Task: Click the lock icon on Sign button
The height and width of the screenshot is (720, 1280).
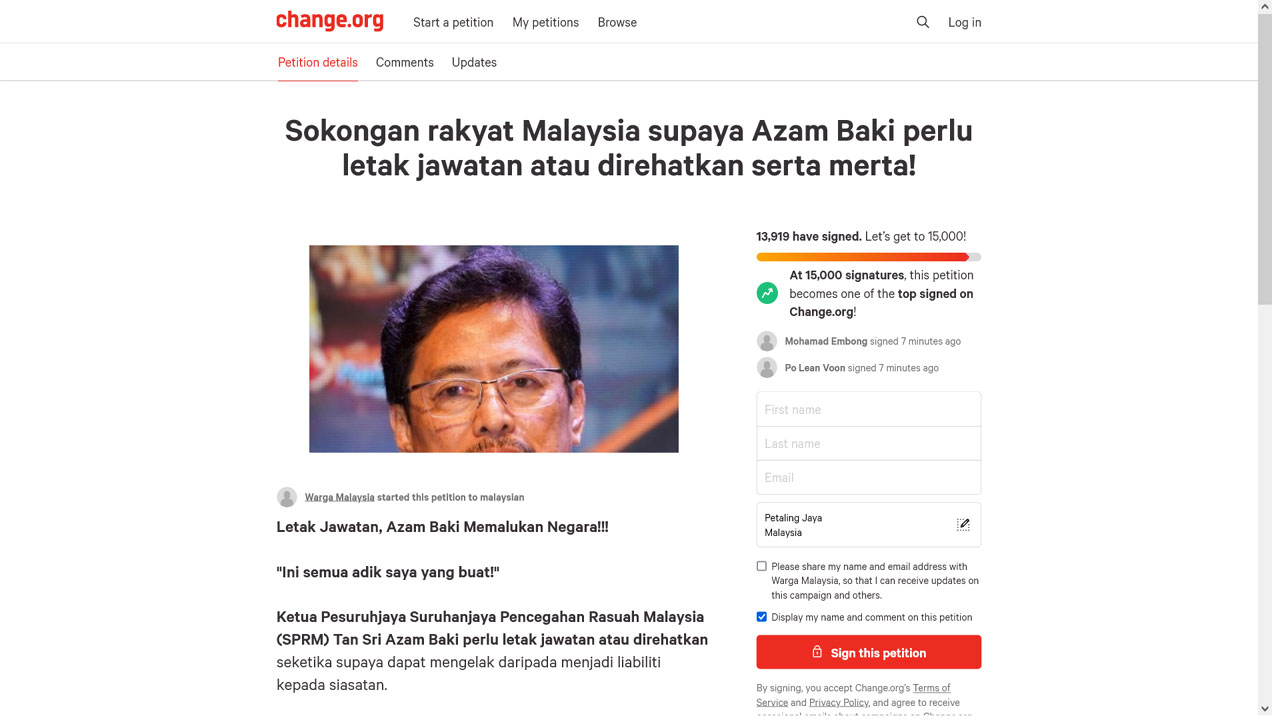Action: tap(817, 652)
